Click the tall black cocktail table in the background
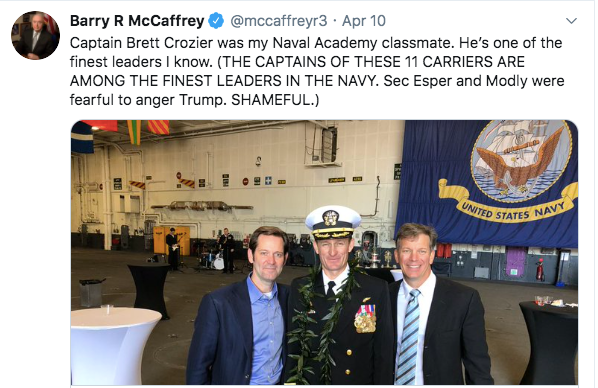Viewport: 598px width, 388px height. click(x=150, y=290)
